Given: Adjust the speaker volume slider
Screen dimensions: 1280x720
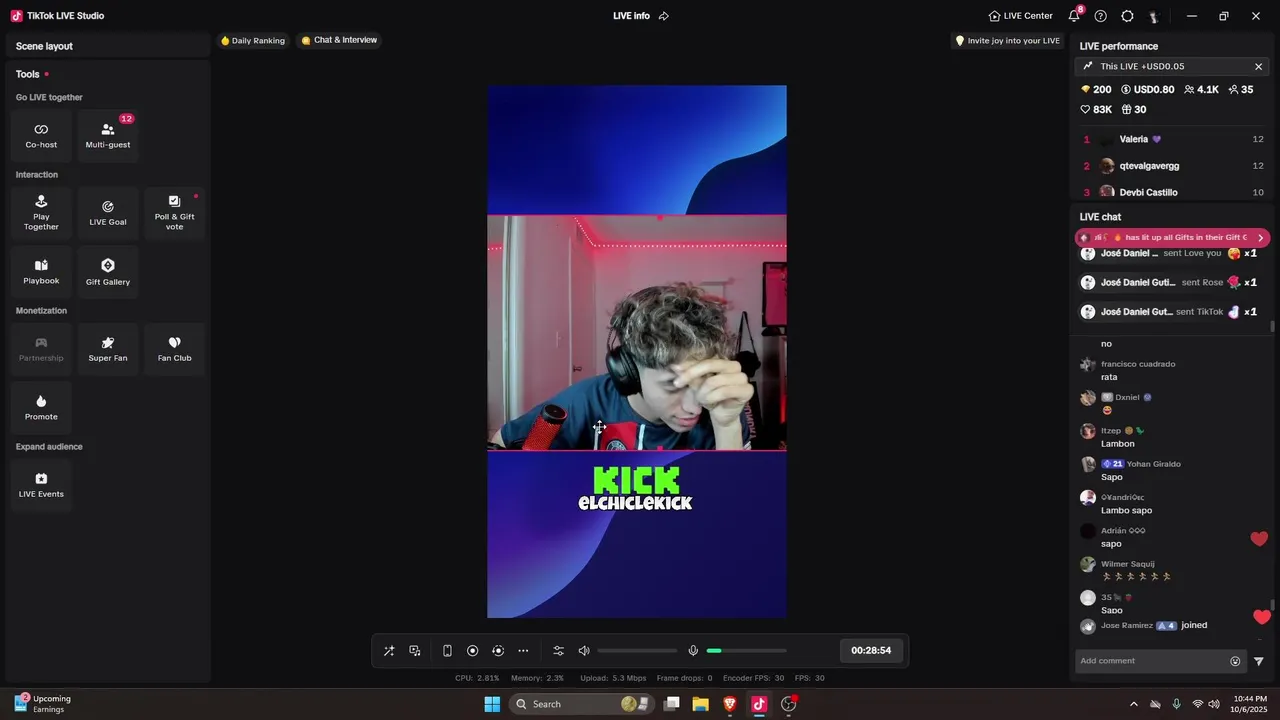Looking at the screenshot, I should [x=637, y=651].
